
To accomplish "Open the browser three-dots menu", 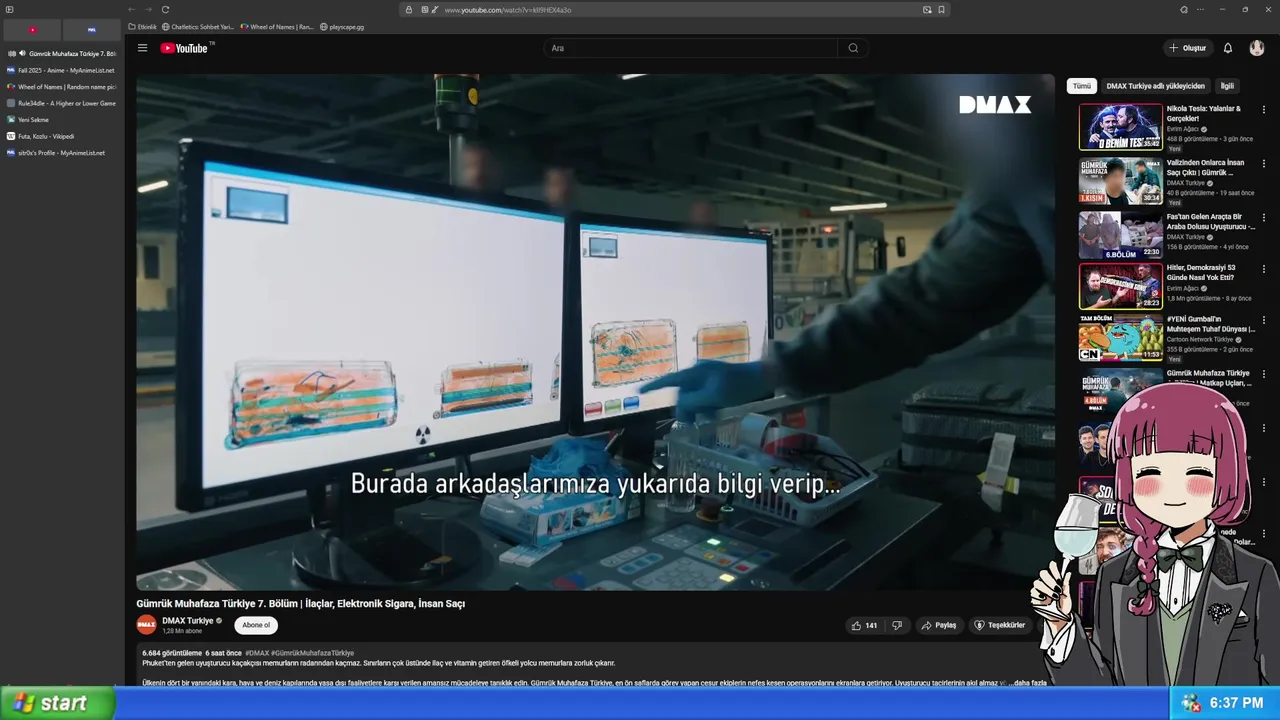I will point(1200,9).
